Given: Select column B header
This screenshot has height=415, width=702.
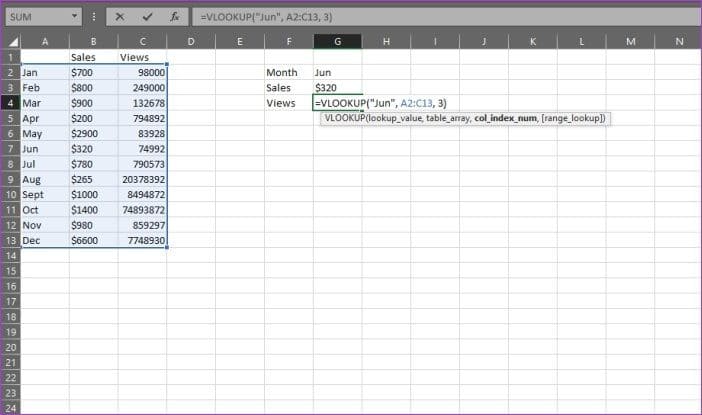Looking at the screenshot, I should coord(94,42).
